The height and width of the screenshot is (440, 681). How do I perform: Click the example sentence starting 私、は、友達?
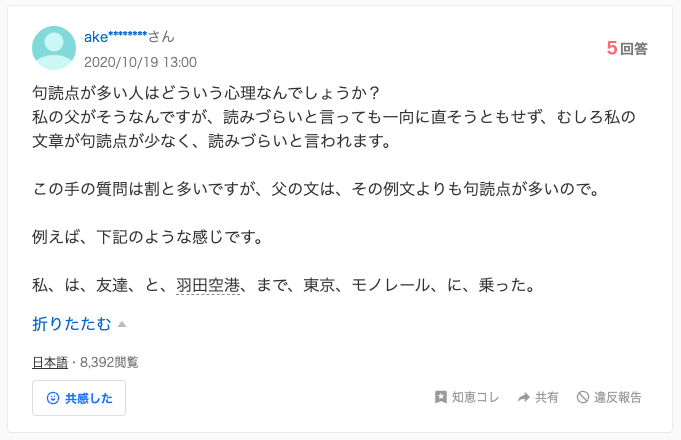point(282,286)
